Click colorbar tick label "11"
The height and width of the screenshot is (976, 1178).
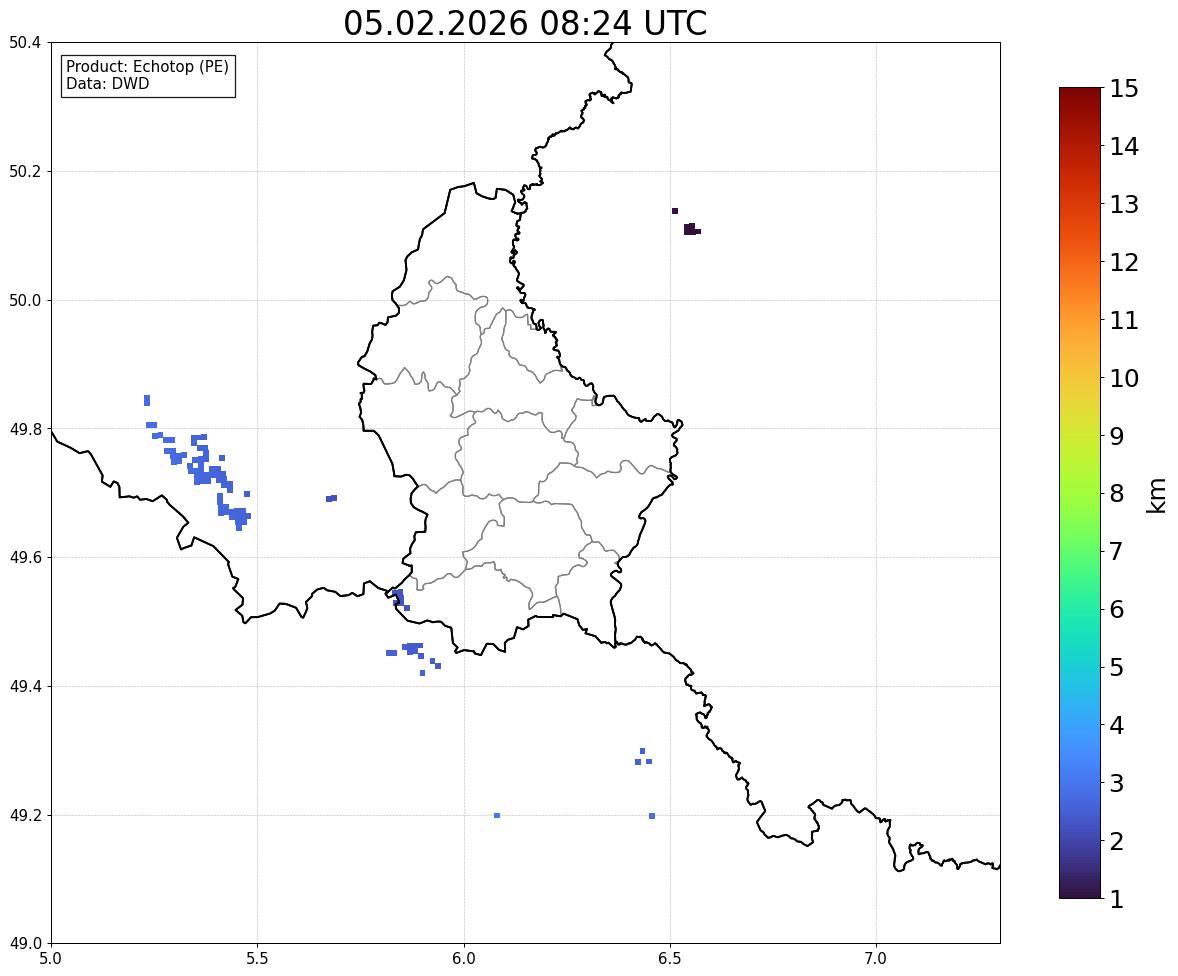tap(1124, 320)
